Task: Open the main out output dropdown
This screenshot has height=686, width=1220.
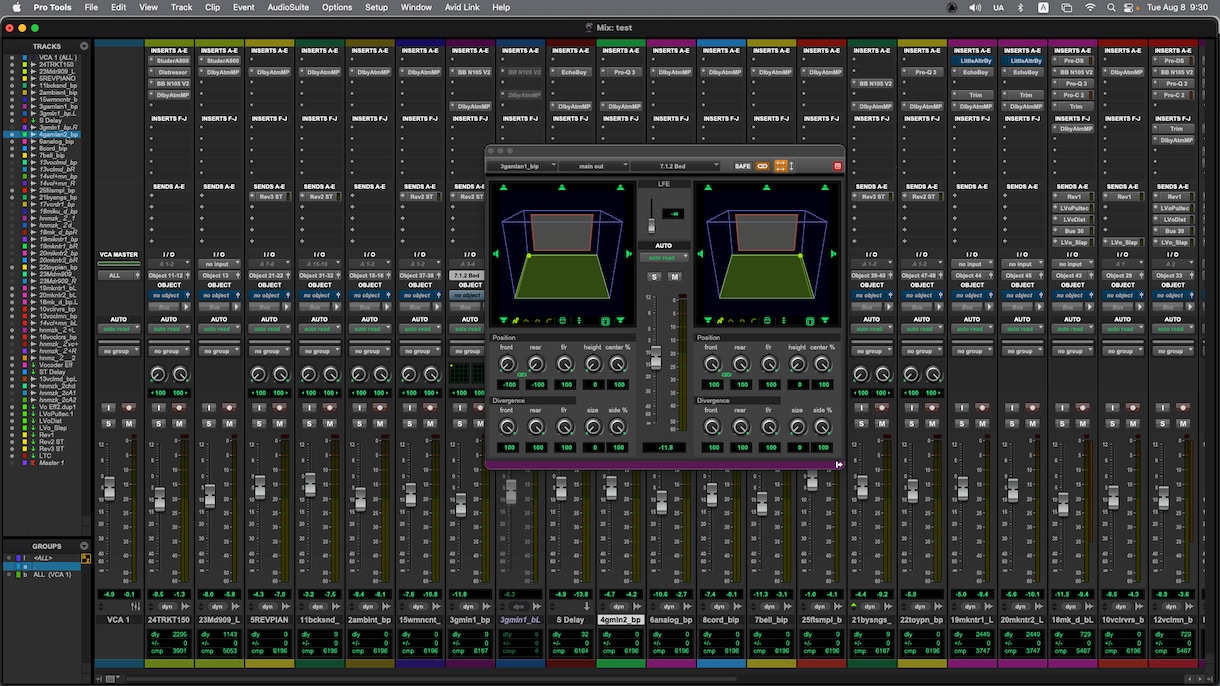Action: coord(595,166)
